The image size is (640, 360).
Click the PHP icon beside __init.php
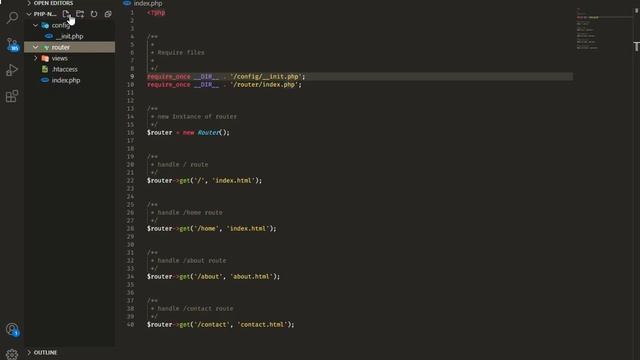49,36
